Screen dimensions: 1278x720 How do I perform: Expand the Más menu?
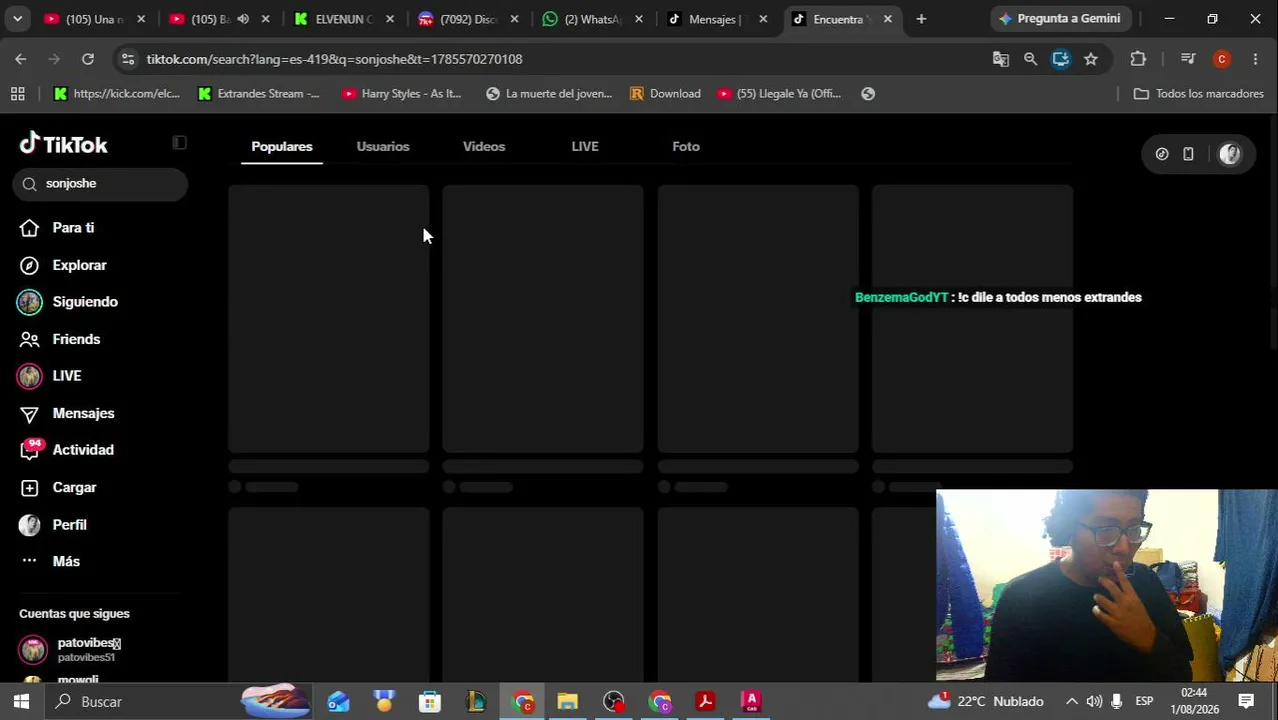[x=66, y=561]
